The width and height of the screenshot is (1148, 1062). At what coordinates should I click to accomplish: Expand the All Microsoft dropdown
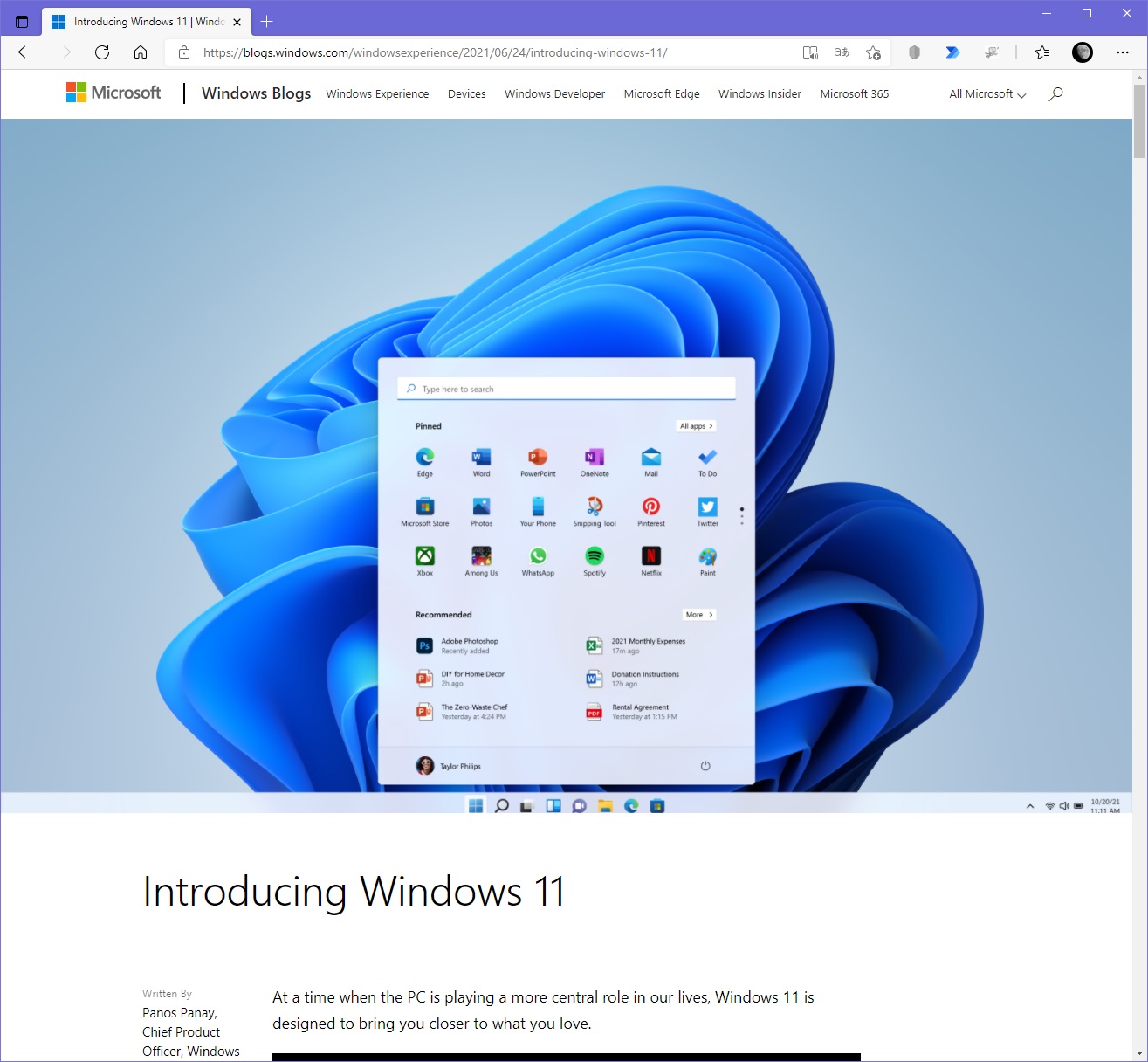click(x=987, y=93)
